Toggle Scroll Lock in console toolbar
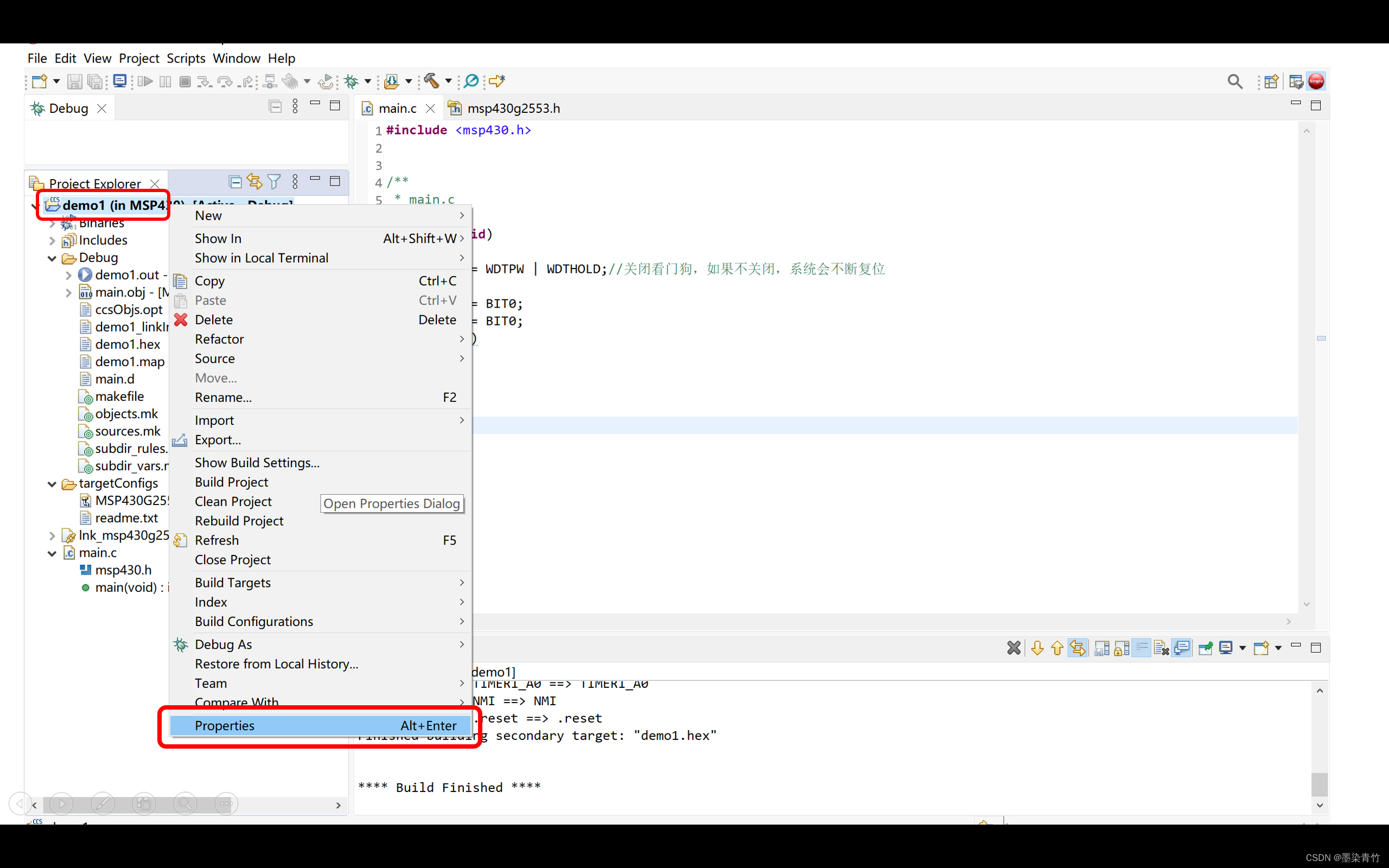Screen dimensions: 1389x868 pos(1122,648)
